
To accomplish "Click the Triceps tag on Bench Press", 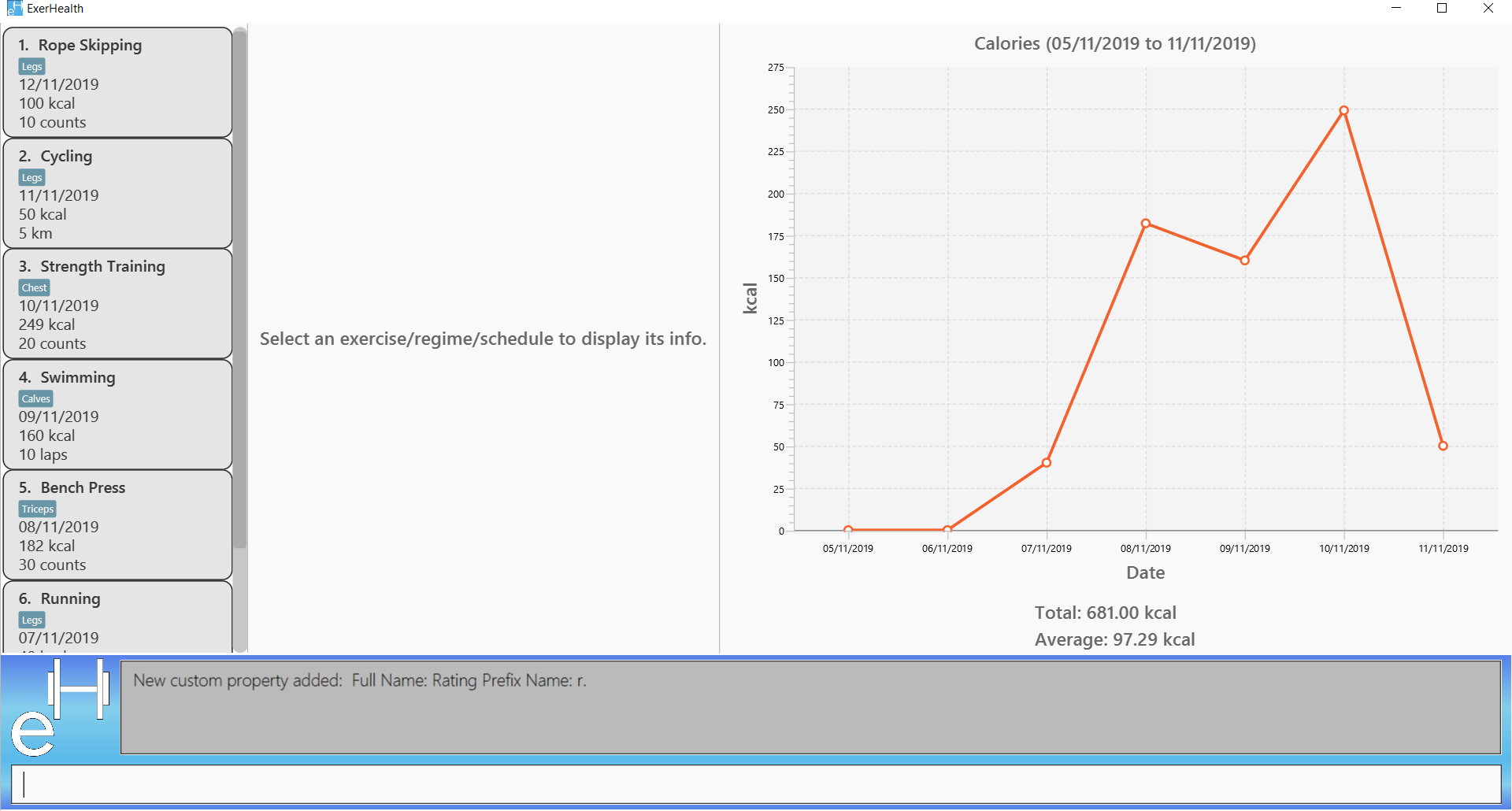I will coord(37,509).
